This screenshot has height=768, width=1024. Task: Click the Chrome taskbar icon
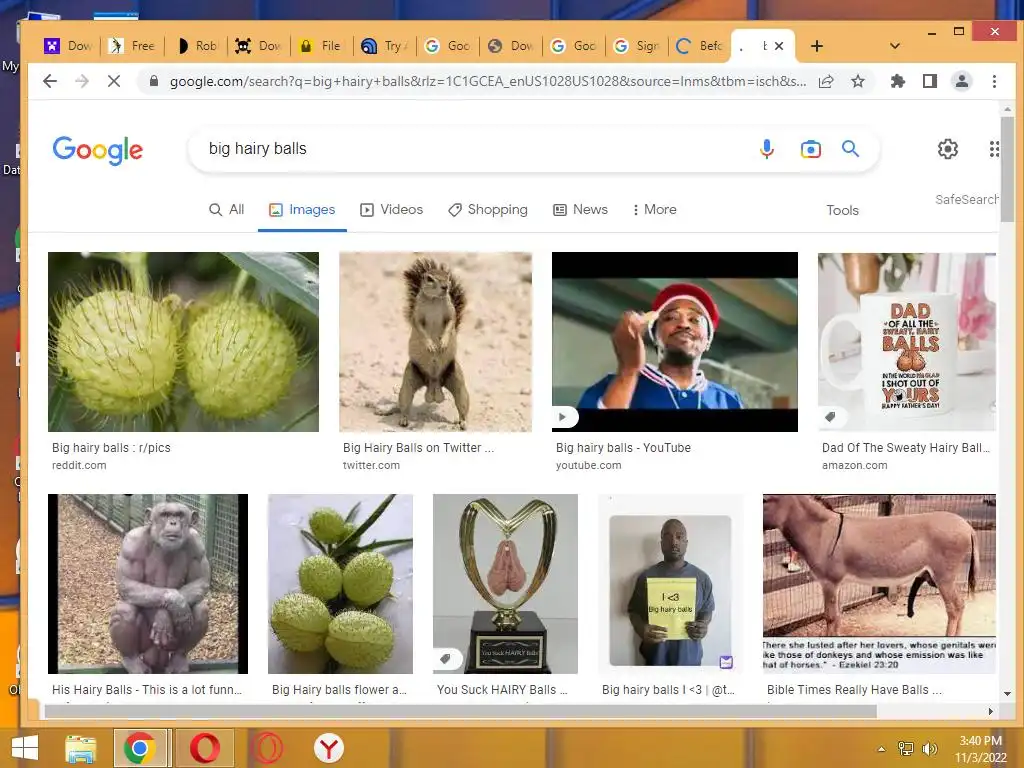139,748
